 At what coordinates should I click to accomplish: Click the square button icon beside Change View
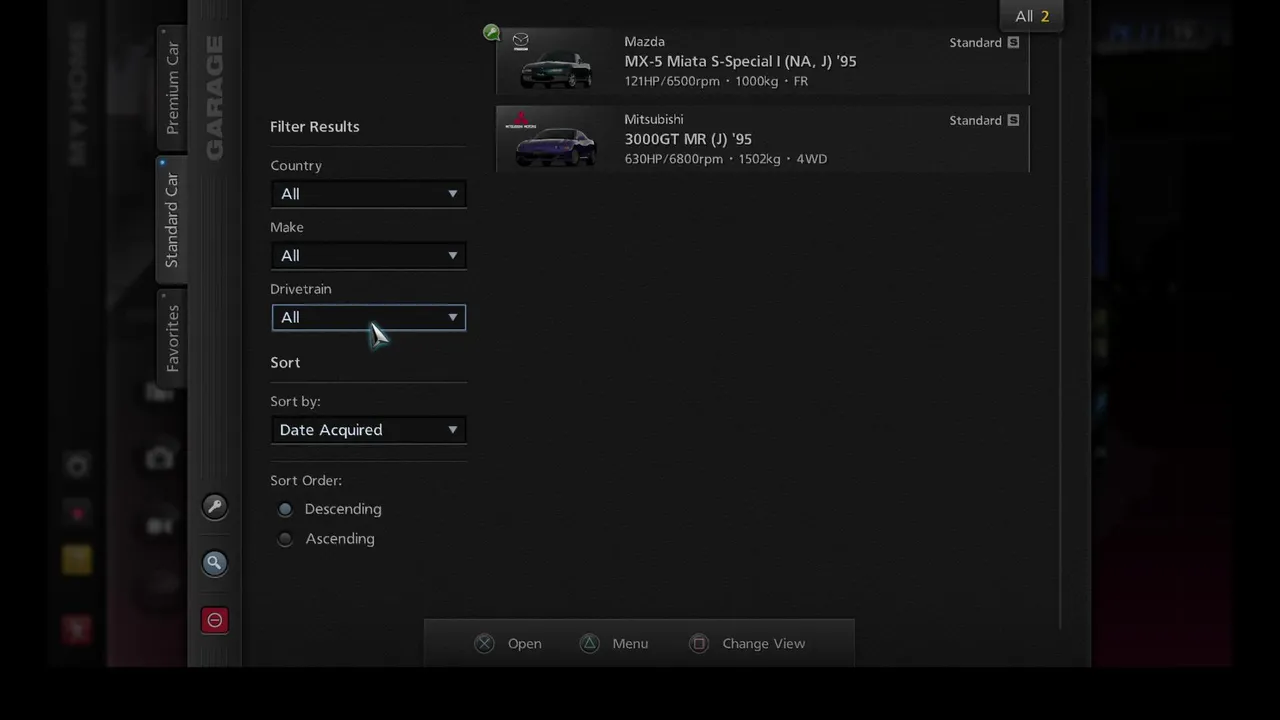tap(699, 644)
